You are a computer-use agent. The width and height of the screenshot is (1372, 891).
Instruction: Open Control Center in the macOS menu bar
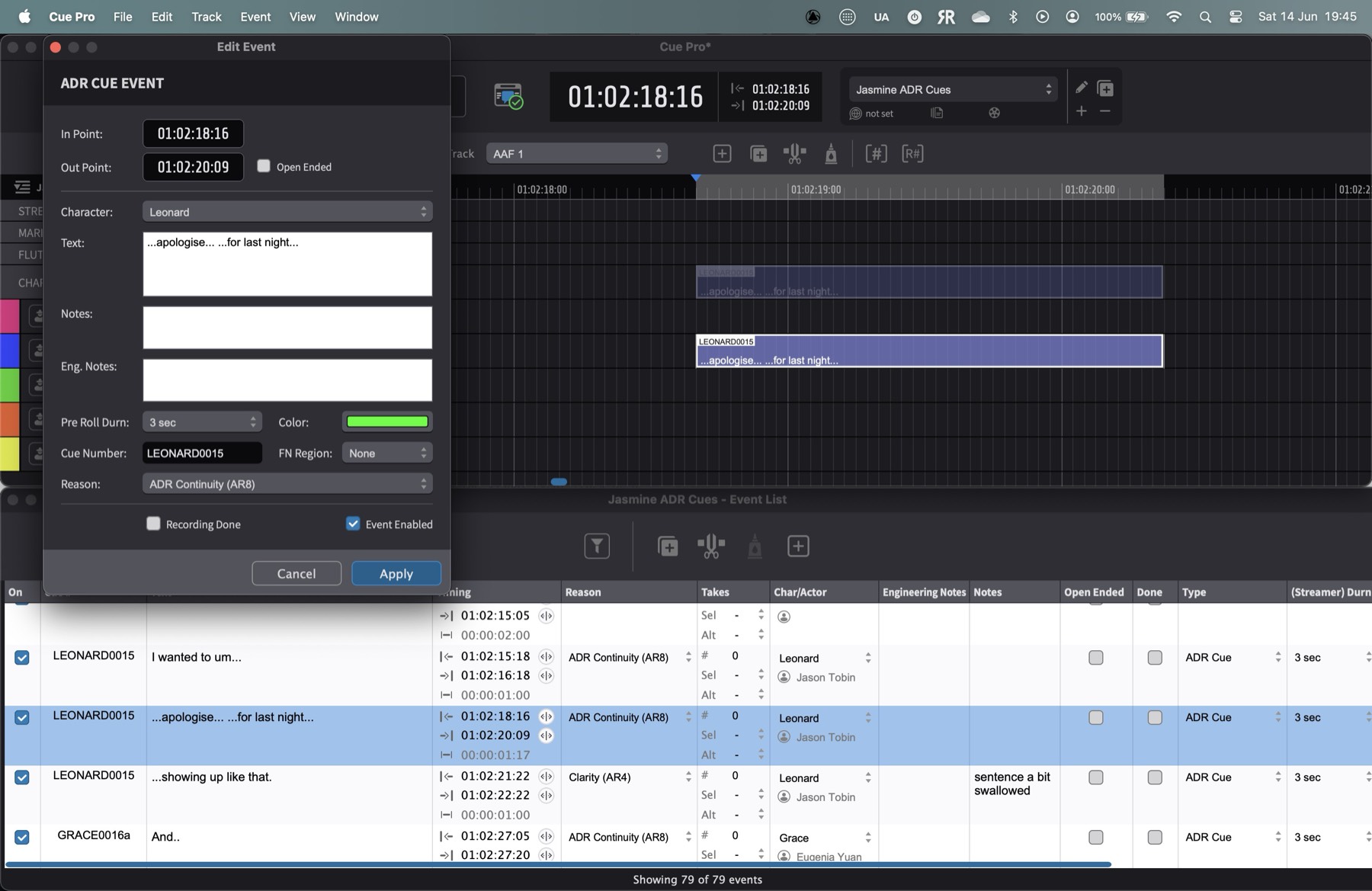click(x=1236, y=17)
